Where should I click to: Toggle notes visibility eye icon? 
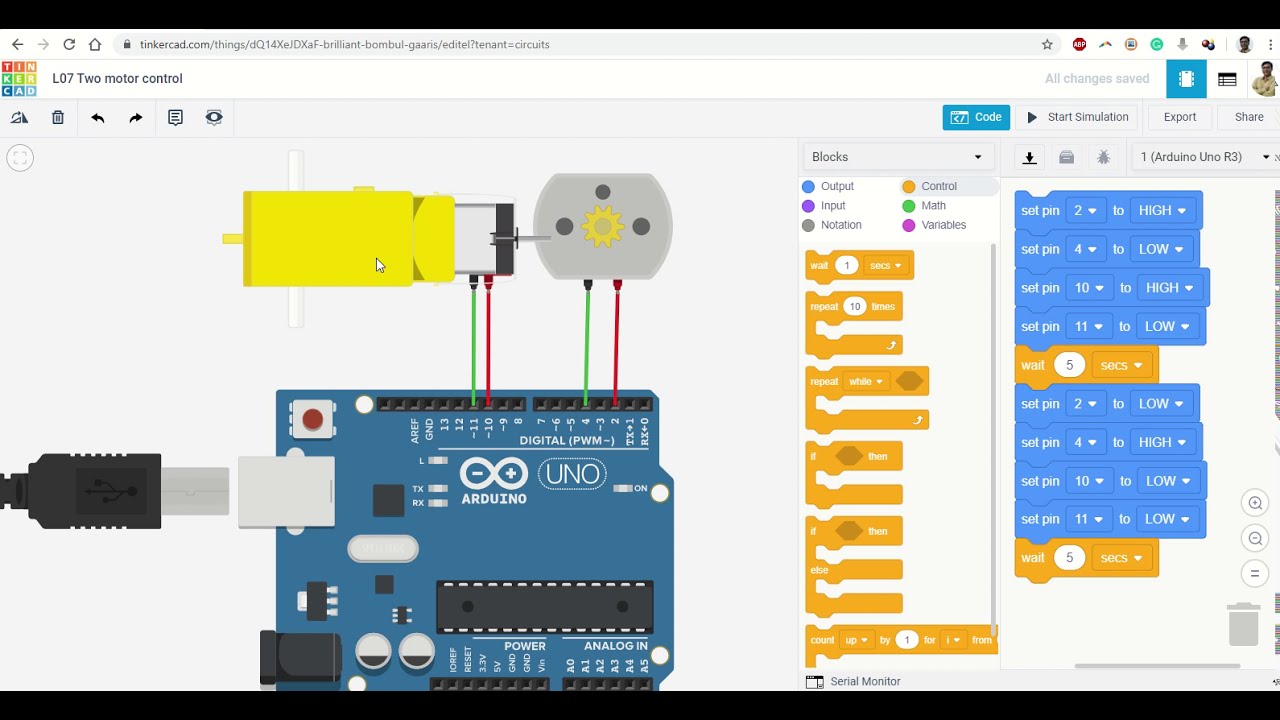click(x=214, y=118)
